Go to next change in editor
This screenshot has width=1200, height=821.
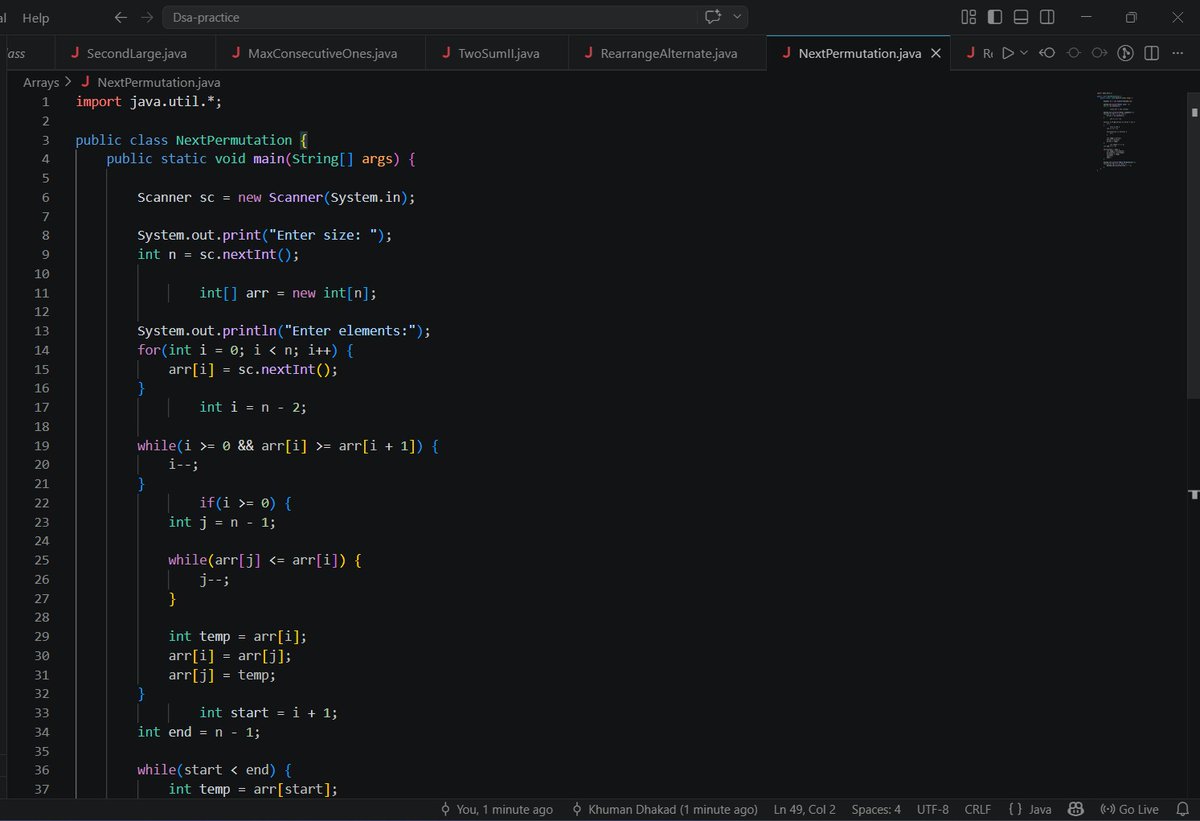pyautogui.click(x=1099, y=53)
